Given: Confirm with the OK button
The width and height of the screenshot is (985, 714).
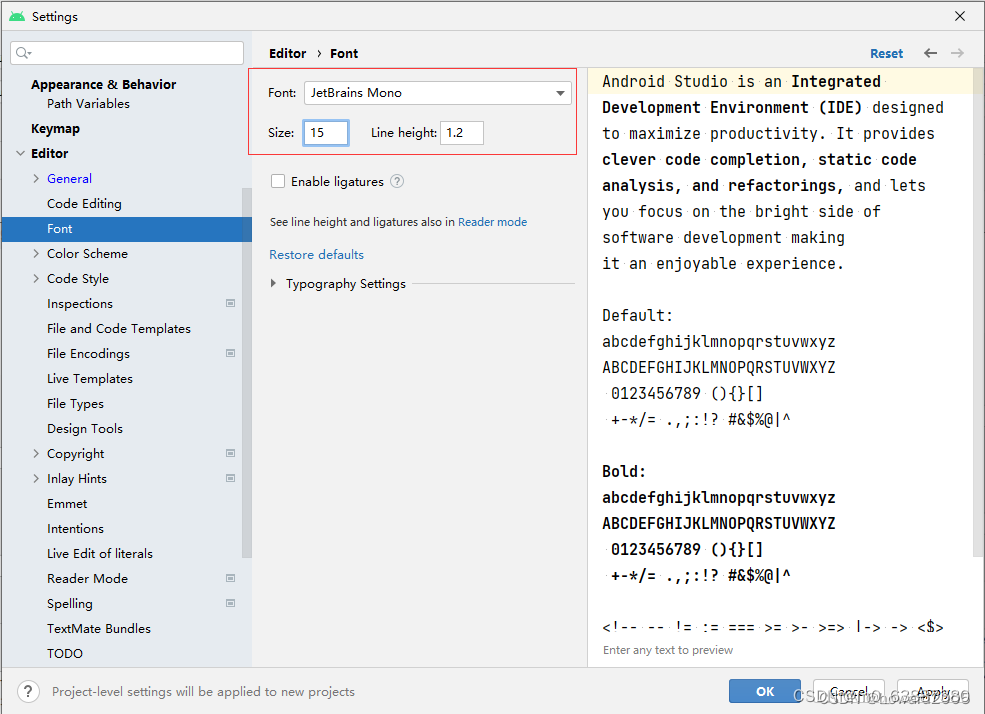Looking at the screenshot, I should [x=765, y=691].
